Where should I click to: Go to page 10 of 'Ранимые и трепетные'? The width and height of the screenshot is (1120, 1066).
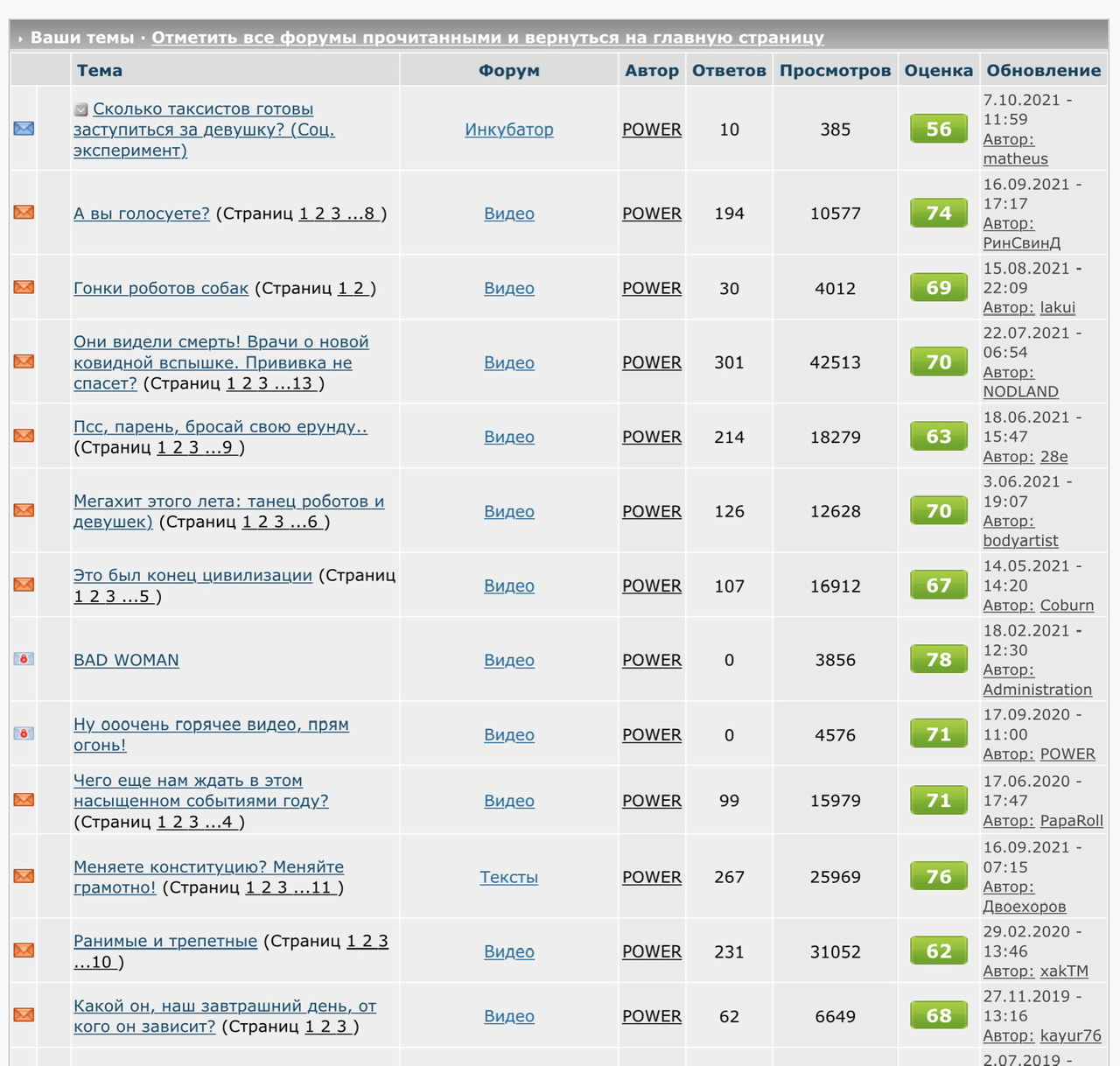[x=94, y=963]
